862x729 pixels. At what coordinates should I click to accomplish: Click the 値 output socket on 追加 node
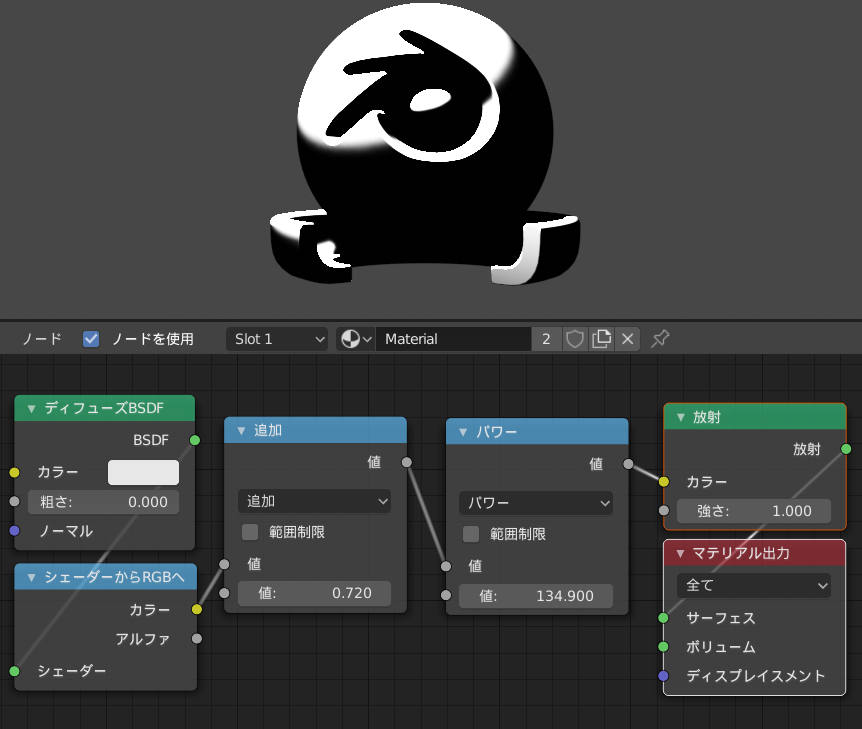(x=407, y=462)
